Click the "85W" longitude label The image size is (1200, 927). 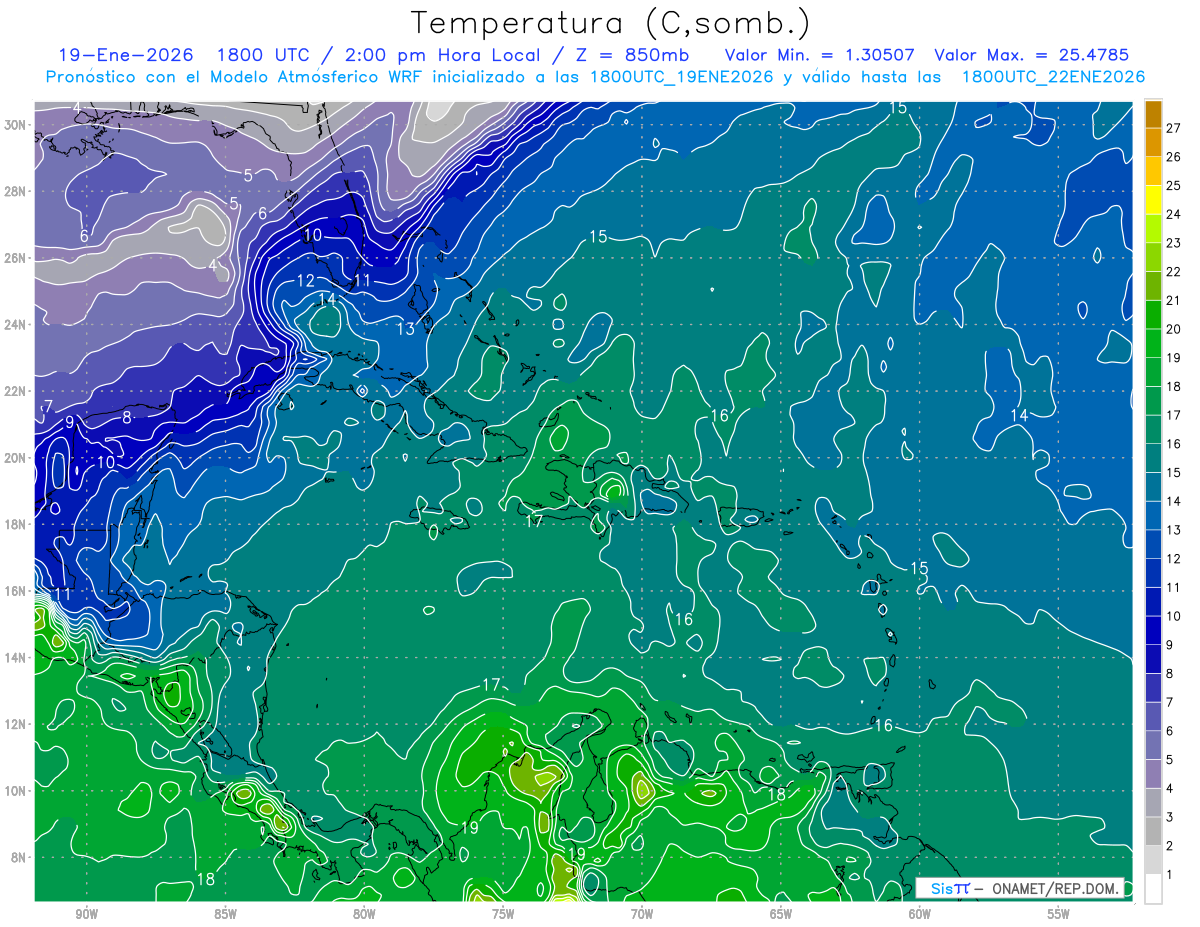coord(225,914)
